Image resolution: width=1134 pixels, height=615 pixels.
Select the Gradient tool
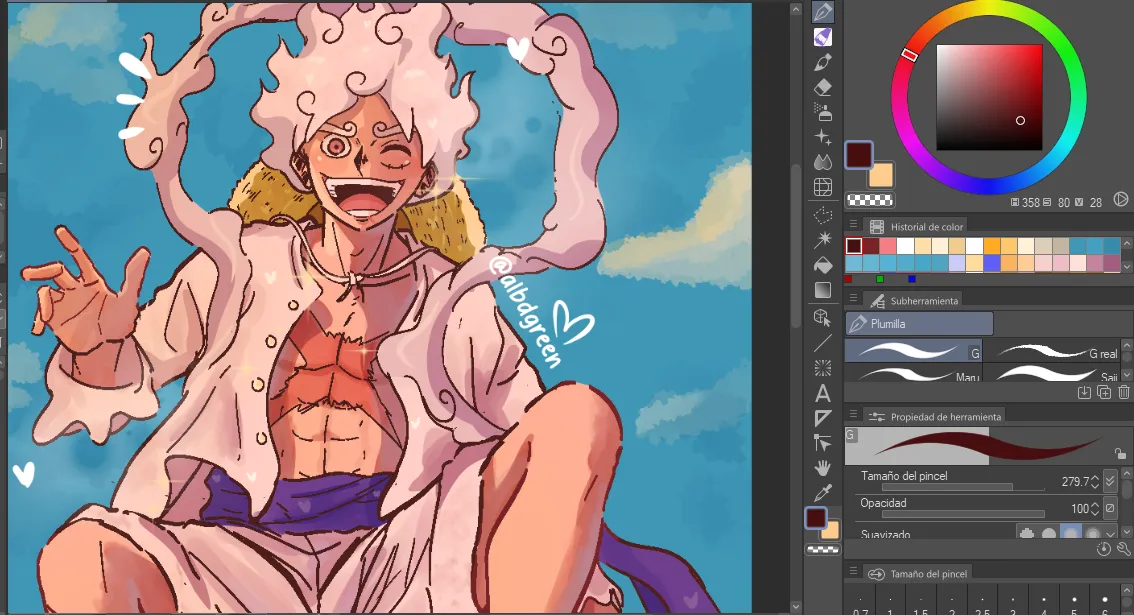pyautogui.click(x=822, y=290)
